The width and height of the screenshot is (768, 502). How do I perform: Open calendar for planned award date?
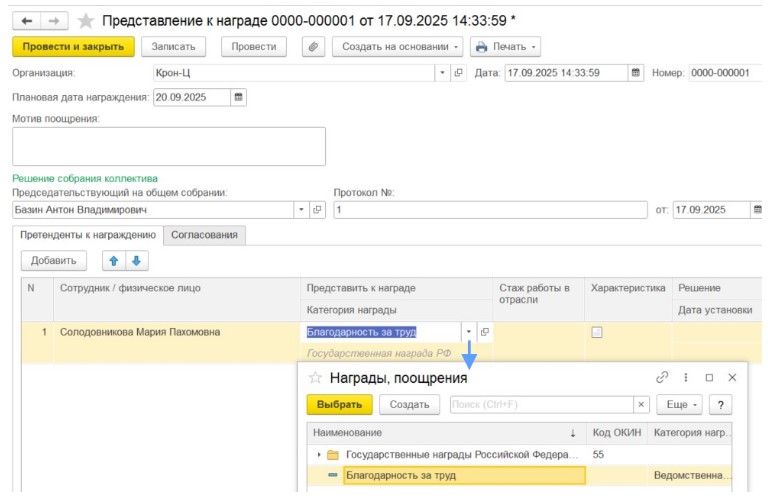[x=238, y=97]
